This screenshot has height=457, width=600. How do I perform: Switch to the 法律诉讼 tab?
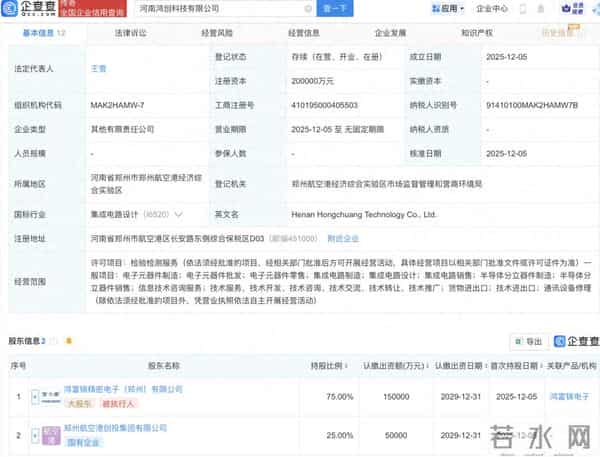pyautogui.click(x=130, y=33)
